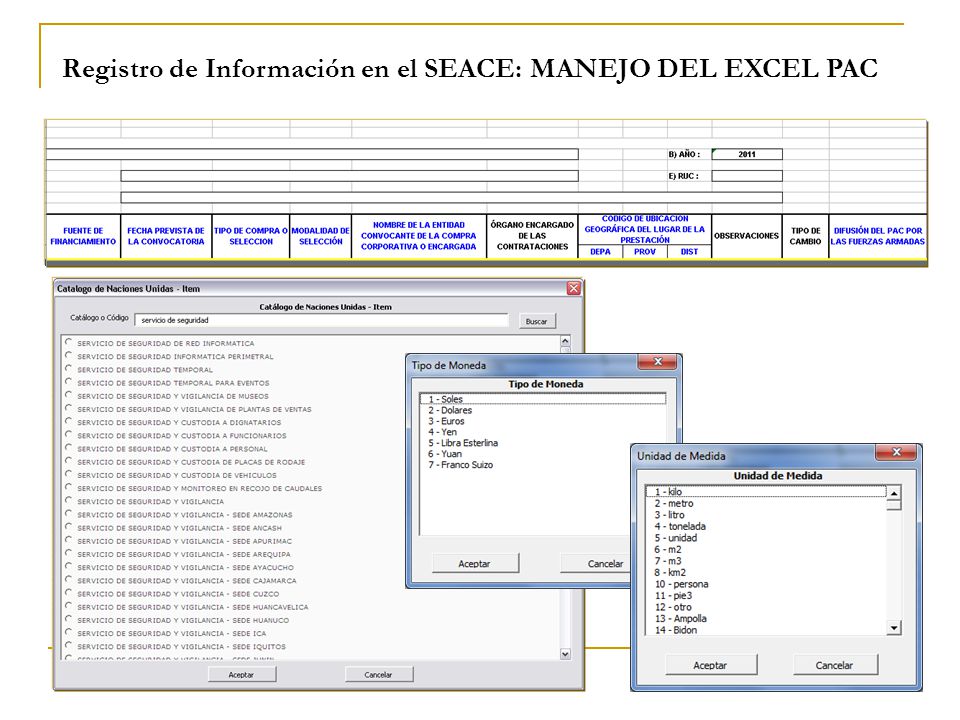
Task: Click OBSERVACIONES column header
Action: tap(746, 236)
